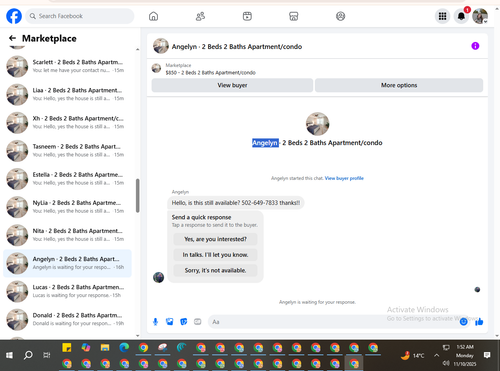Click the taskbar search magnifier

(28, 355)
